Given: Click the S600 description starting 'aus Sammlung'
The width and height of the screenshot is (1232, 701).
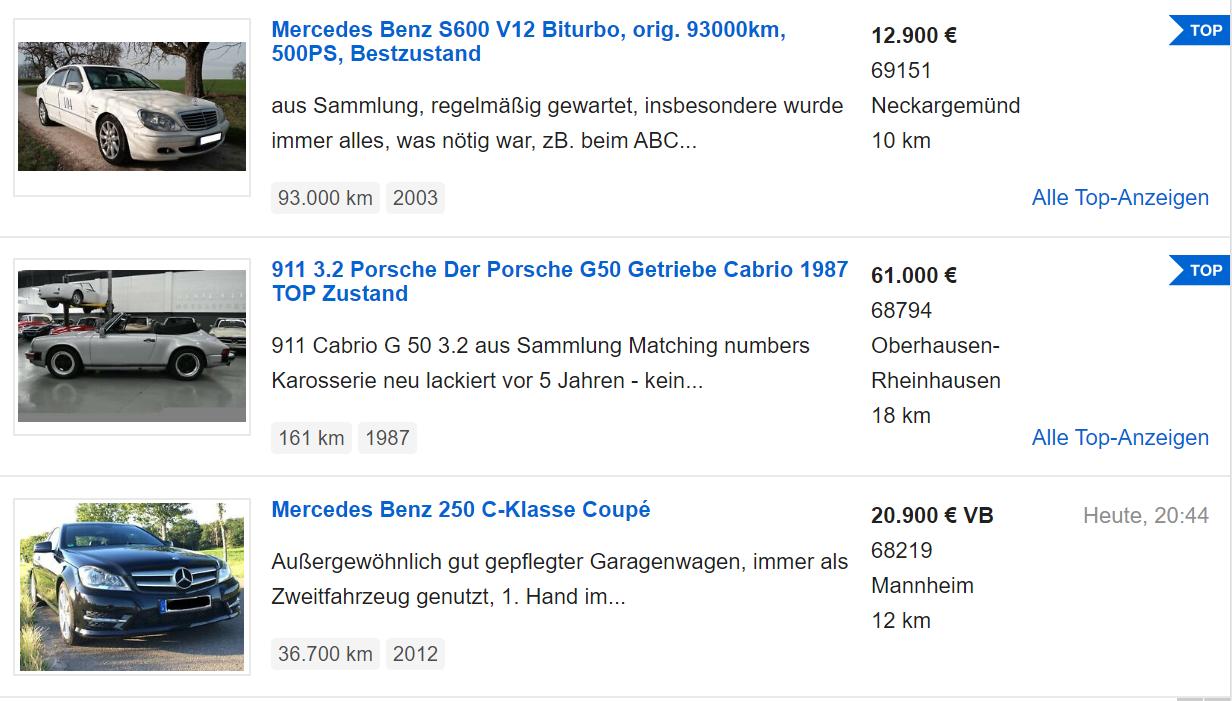Looking at the screenshot, I should click(x=557, y=123).
